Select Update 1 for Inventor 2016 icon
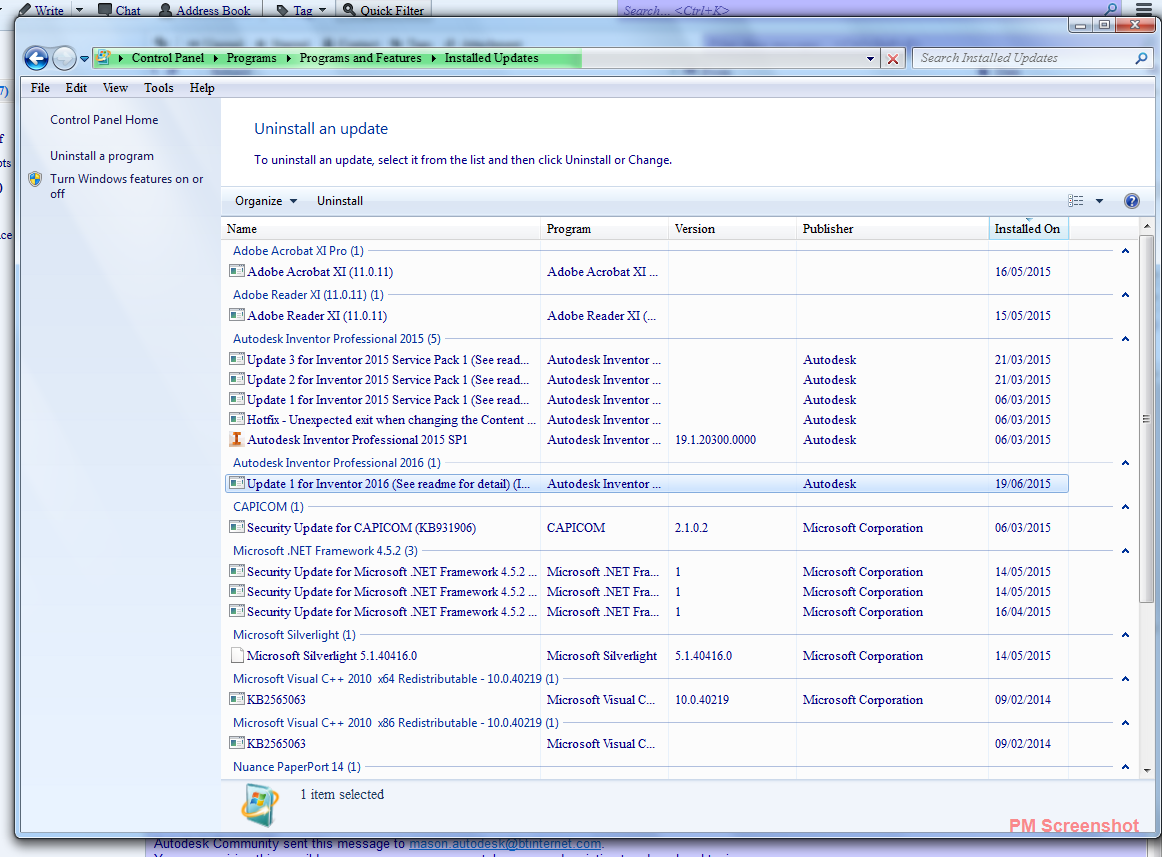 tap(236, 483)
